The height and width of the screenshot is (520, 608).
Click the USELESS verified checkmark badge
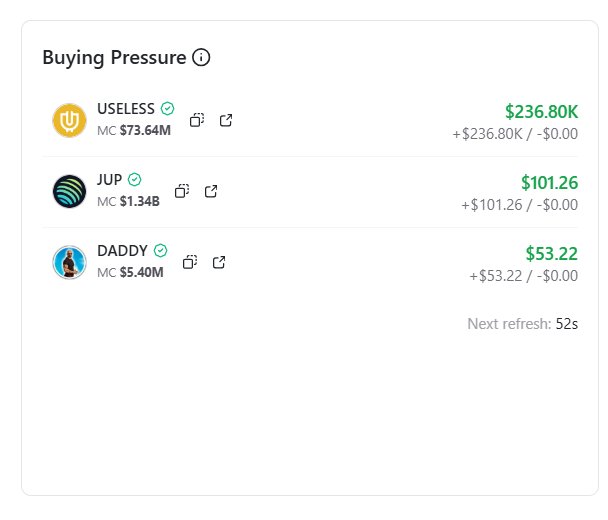tap(168, 108)
